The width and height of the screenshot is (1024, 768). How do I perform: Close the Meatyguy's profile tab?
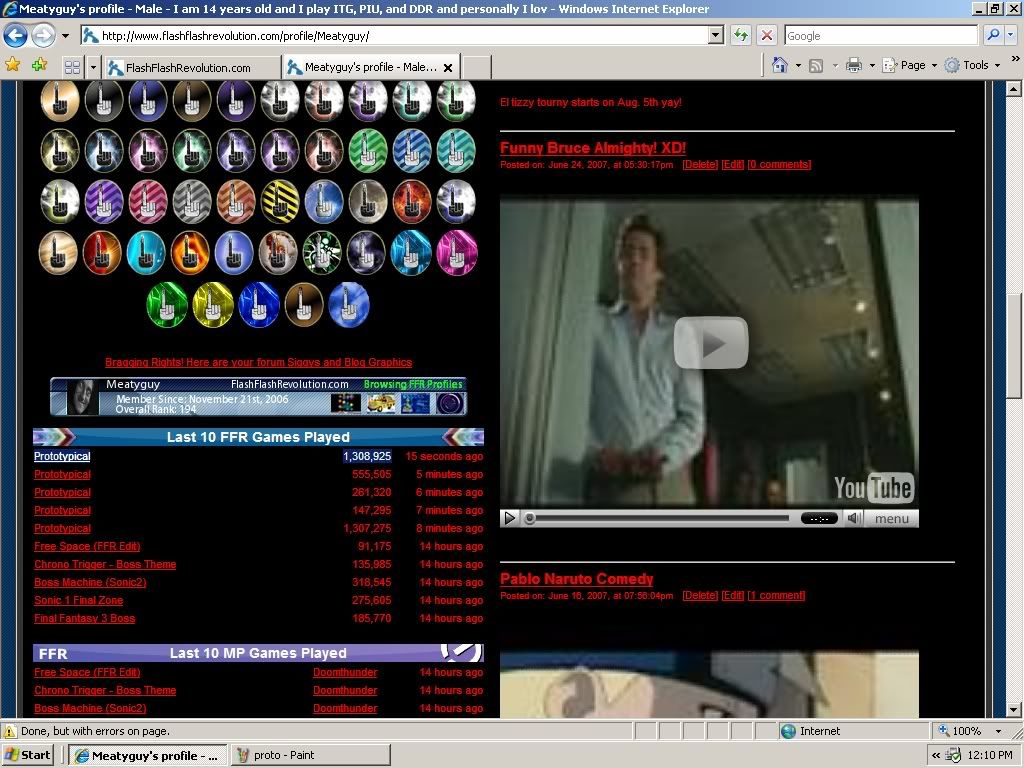pos(448,68)
